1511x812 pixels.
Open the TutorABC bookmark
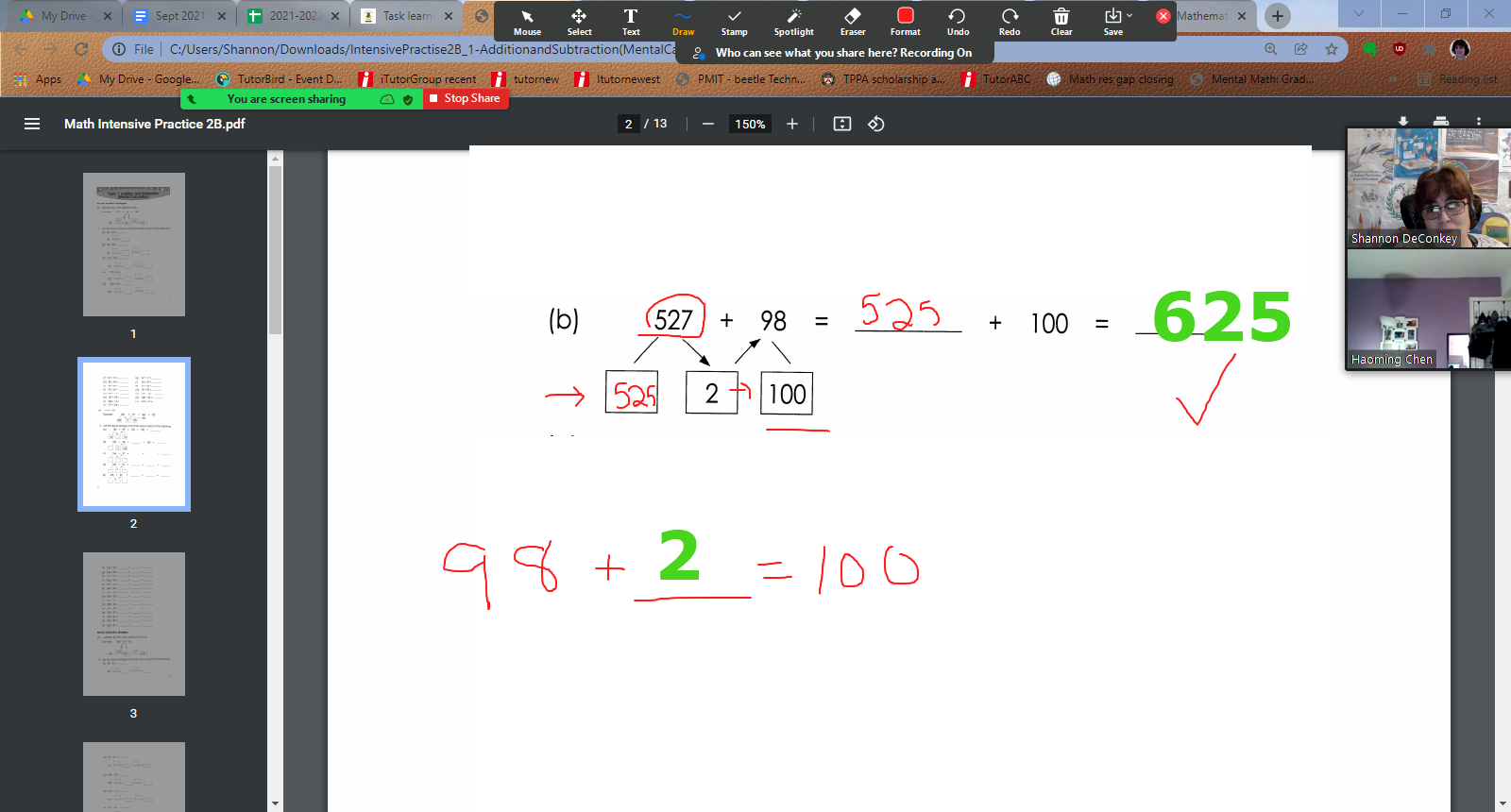pos(995,79)
